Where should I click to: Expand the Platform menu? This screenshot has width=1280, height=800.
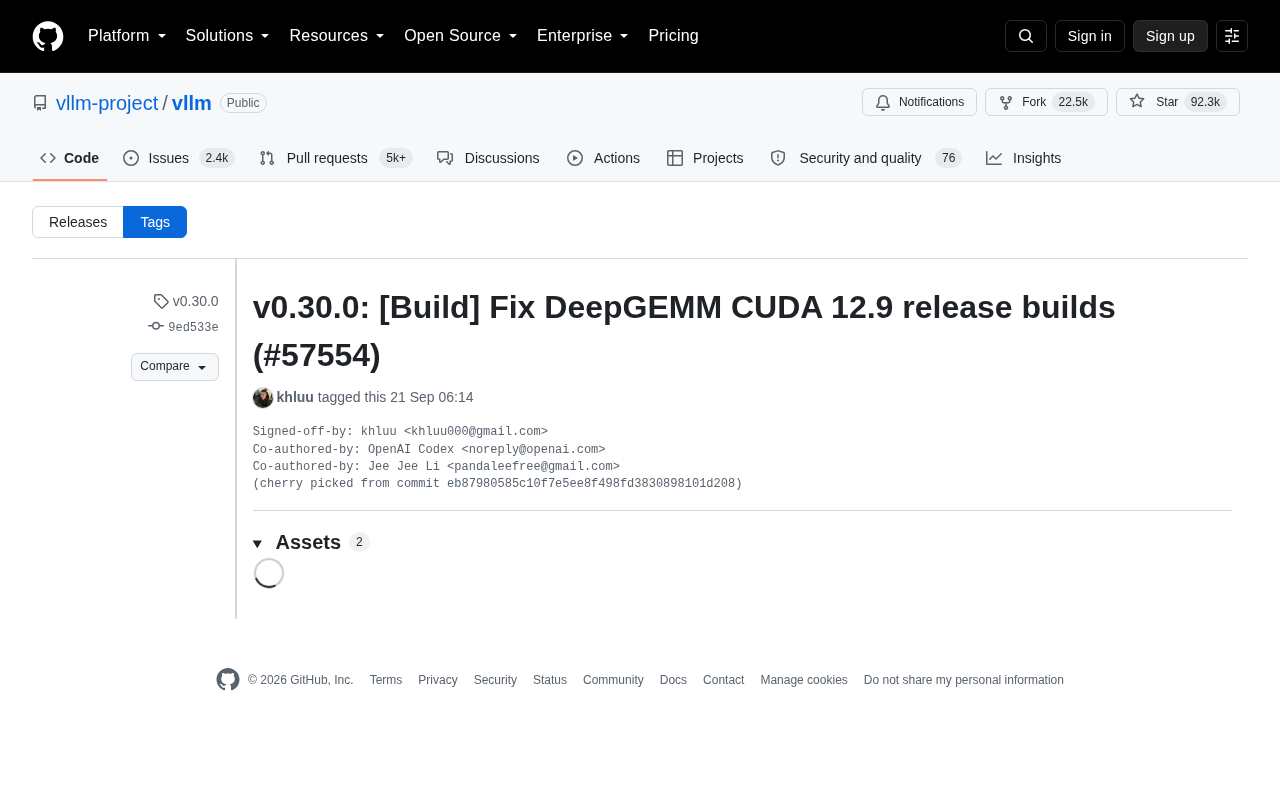tap(127, 36)
